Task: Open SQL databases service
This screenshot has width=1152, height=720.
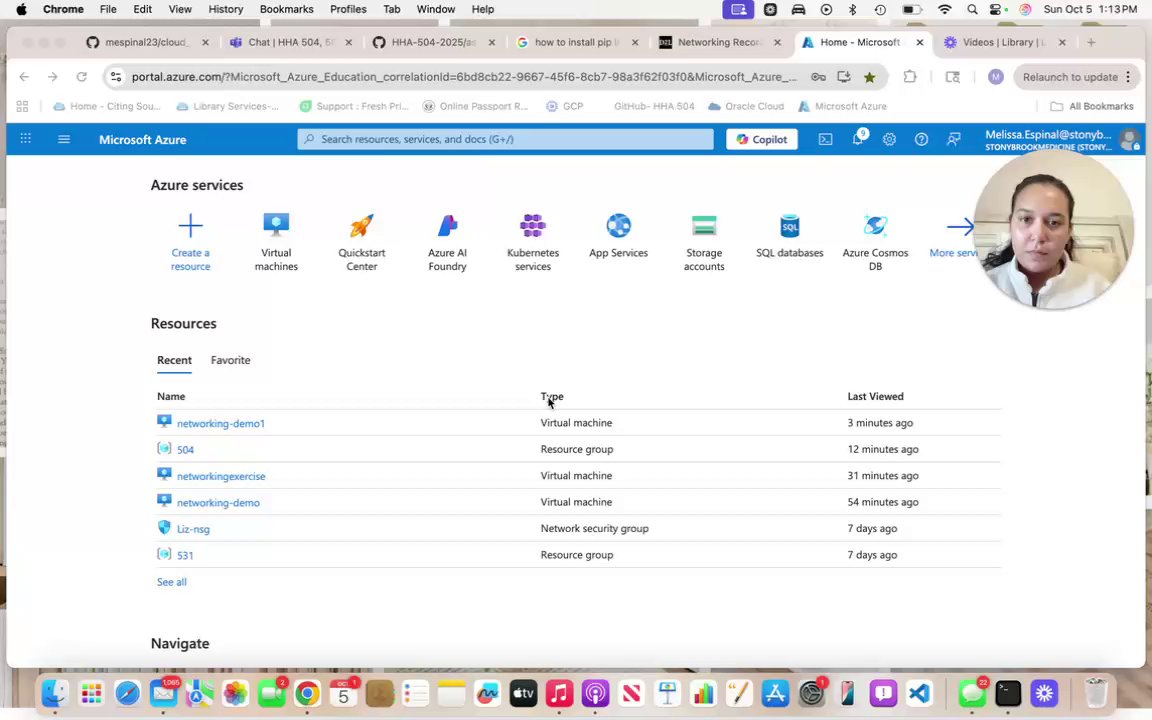Action: (790, 236)
